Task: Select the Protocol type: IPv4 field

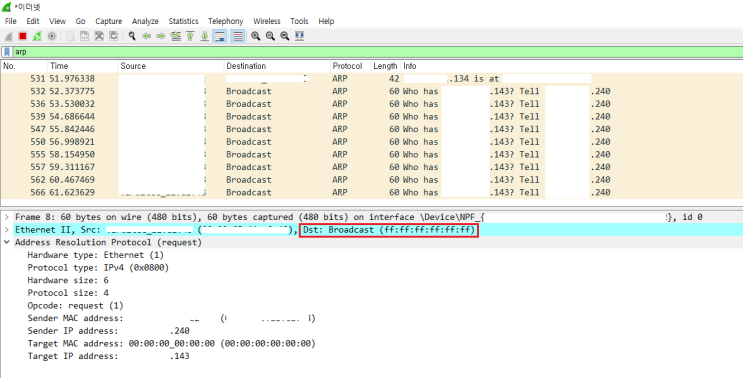Action: [x=98, y=268]
